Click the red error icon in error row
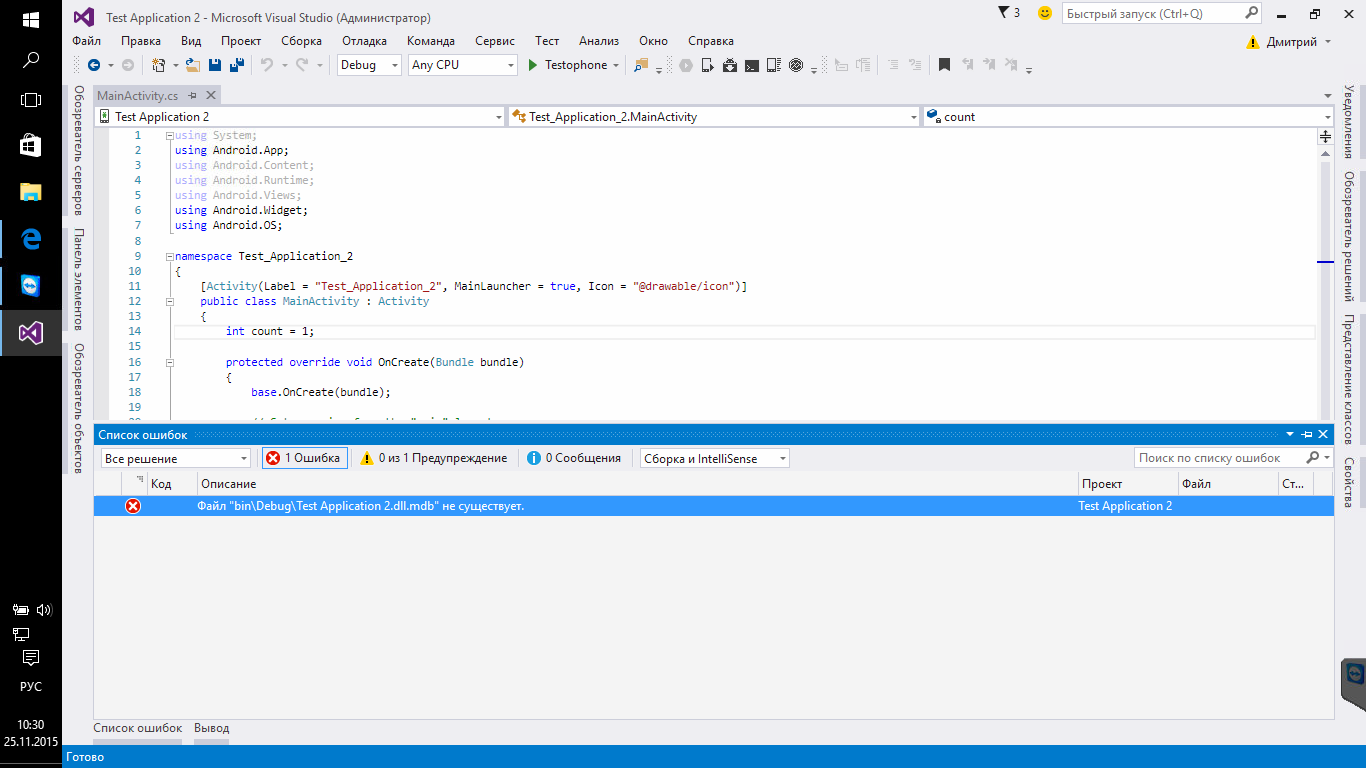1366x768 pixels. click(x=132, y=506)
